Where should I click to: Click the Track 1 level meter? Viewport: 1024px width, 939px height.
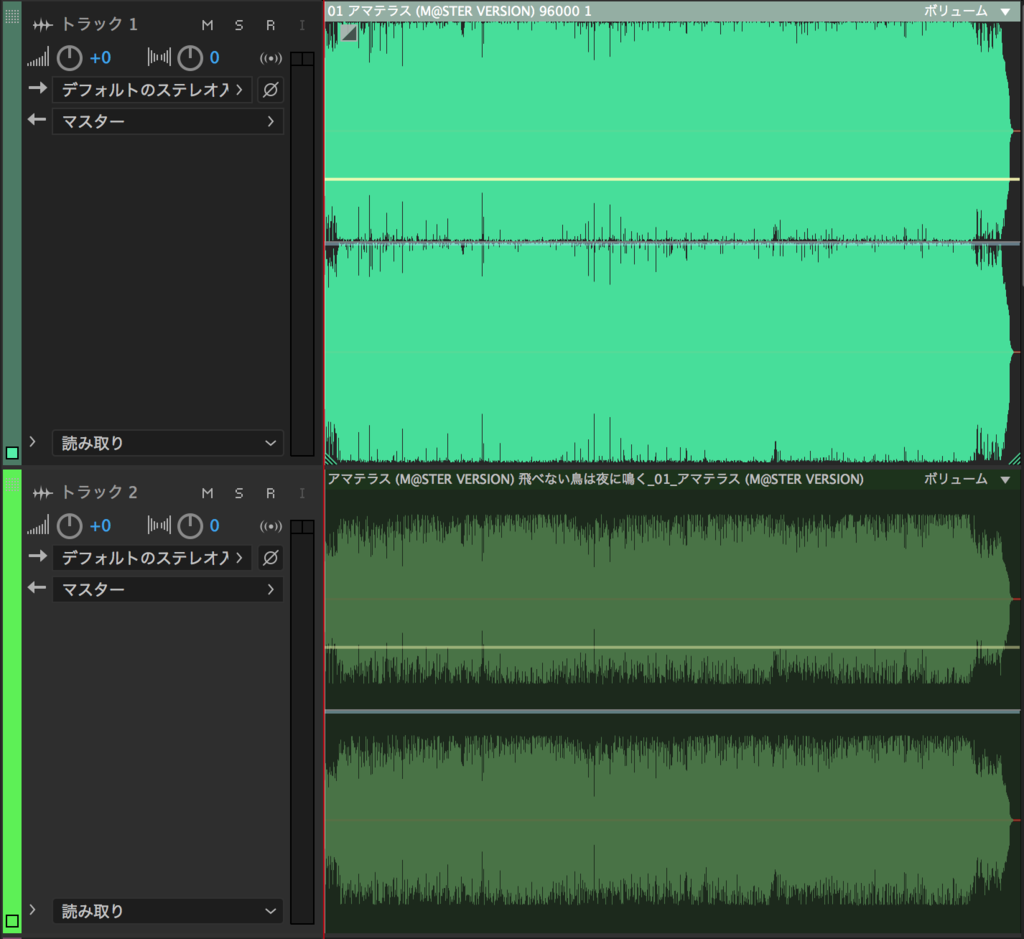pyautogui.click(x=302, y=253)
